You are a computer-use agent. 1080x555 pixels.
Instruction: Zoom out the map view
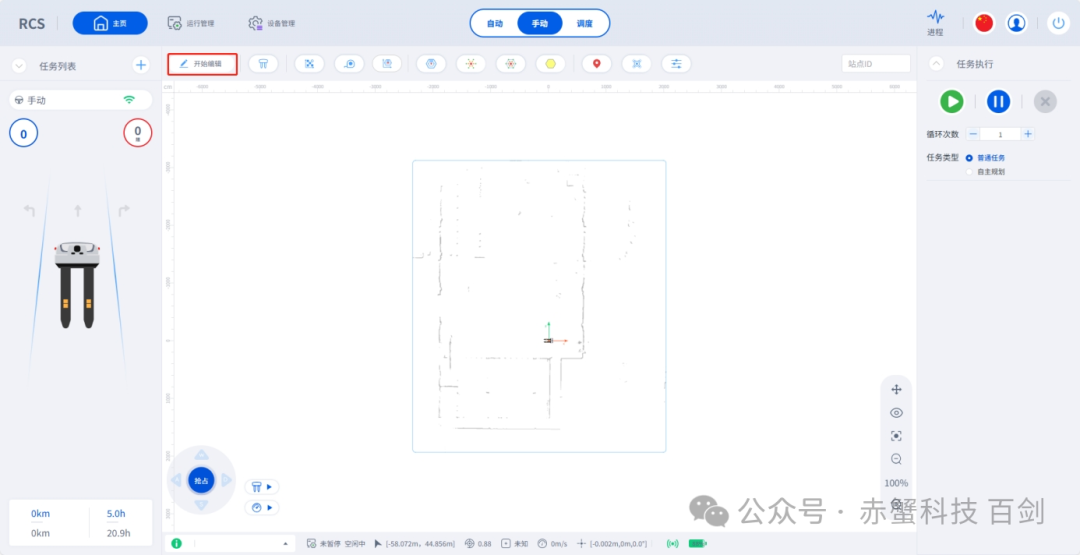[x=896, y=459]
